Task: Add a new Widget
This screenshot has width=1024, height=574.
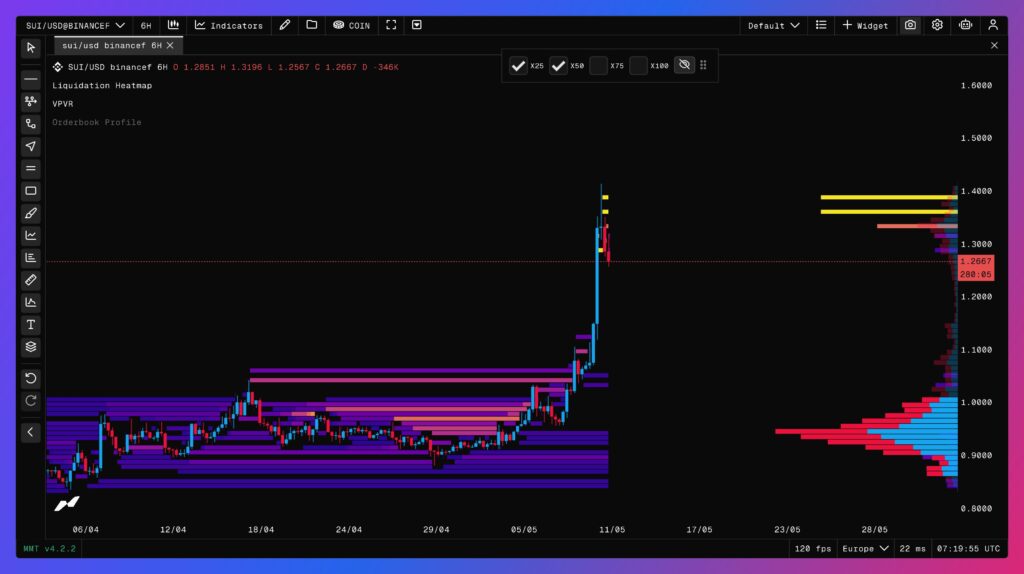Action: point(865,25)
